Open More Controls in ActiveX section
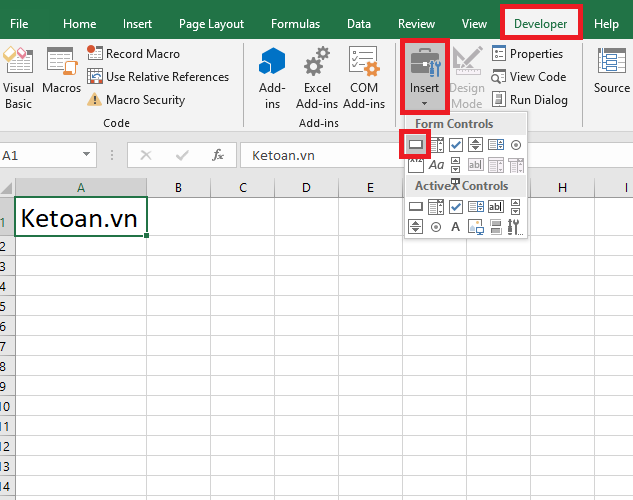Viewport: 633px width, 500px height. 516,227
